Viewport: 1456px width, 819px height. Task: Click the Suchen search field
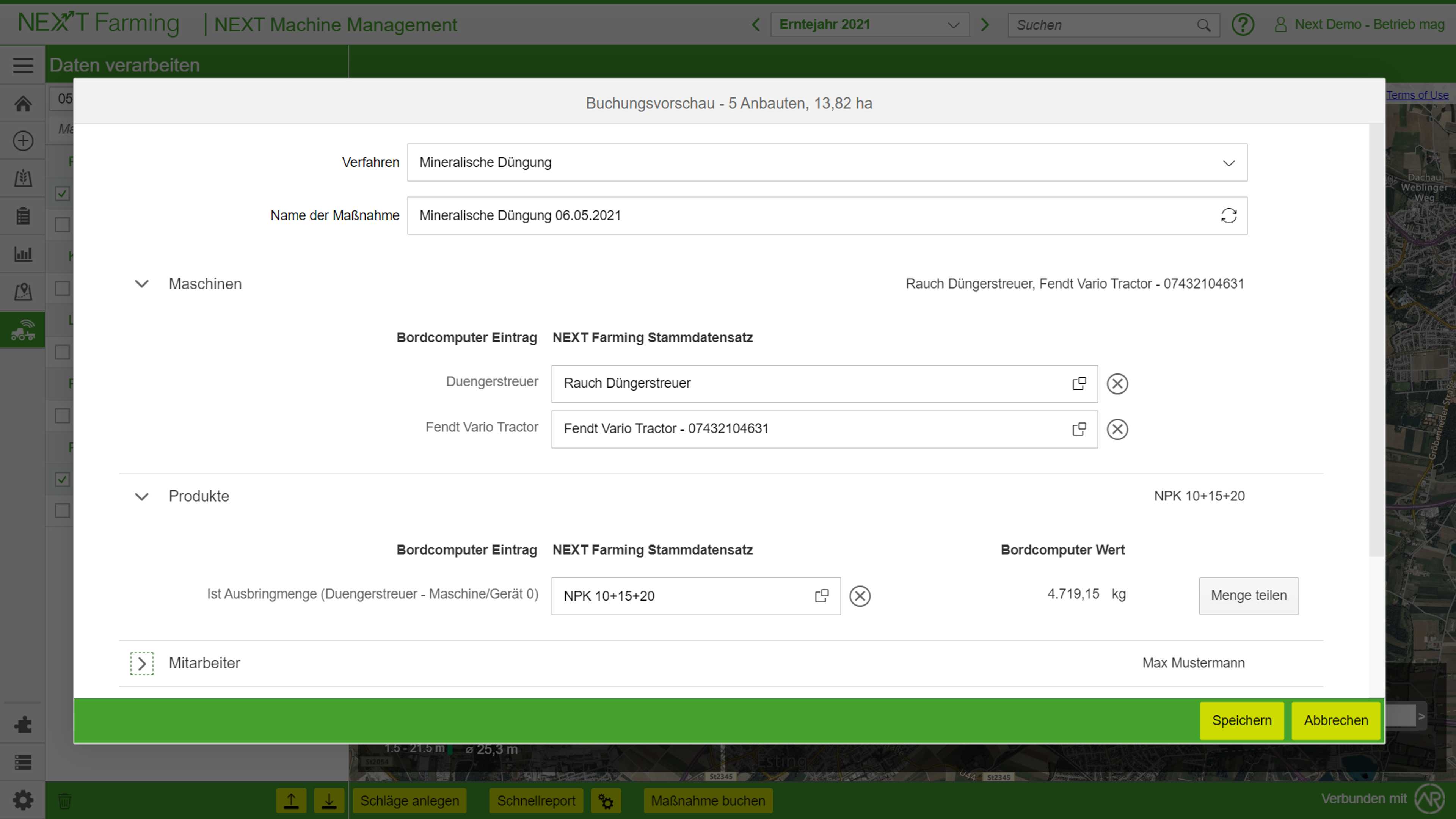pyautogui.click(x=1114, y=25)
